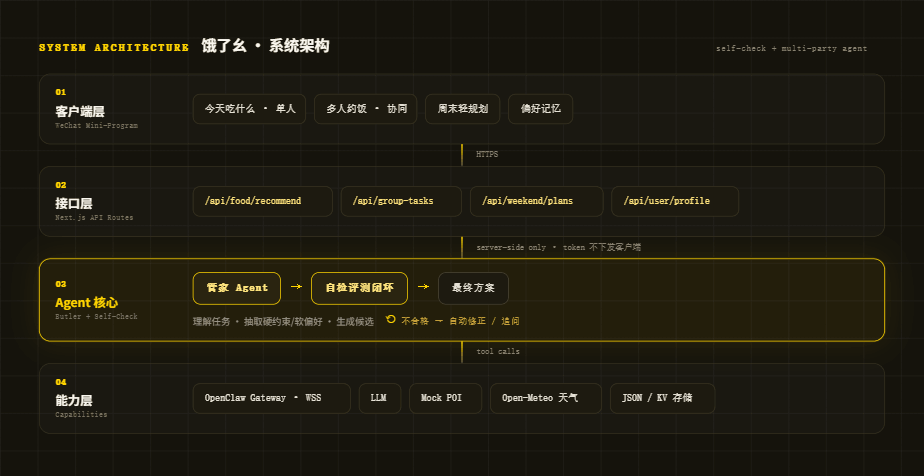Click the /api/food/recommend route chip

[x=263, y=201]
